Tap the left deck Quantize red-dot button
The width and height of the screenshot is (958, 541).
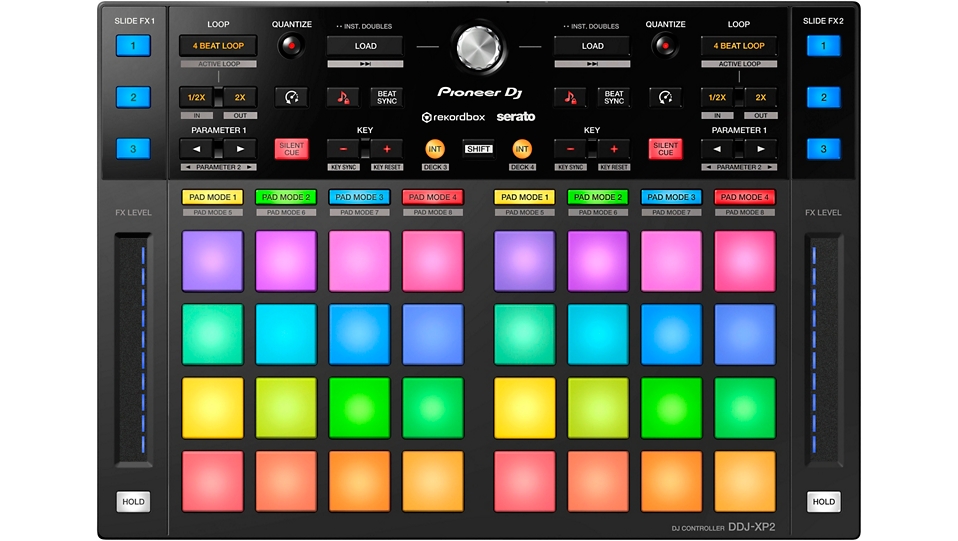point(291,46)
